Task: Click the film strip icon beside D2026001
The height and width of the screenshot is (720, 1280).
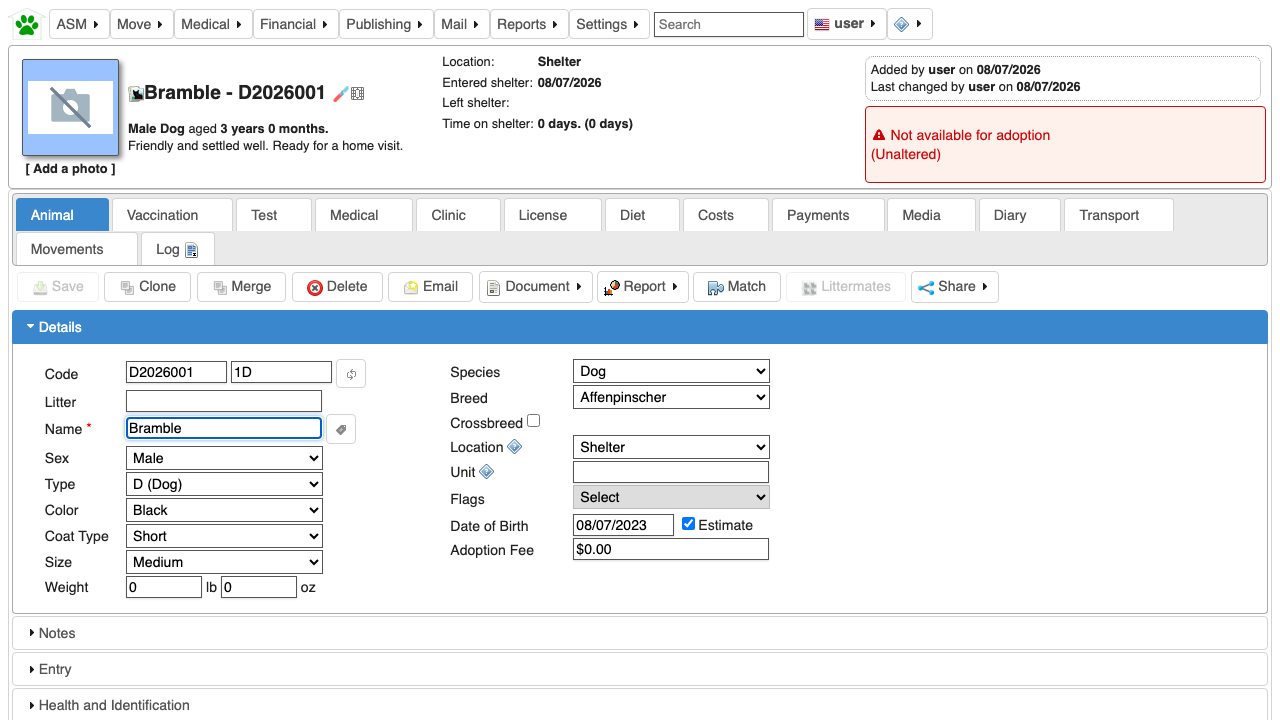Action: pos(357,93)
